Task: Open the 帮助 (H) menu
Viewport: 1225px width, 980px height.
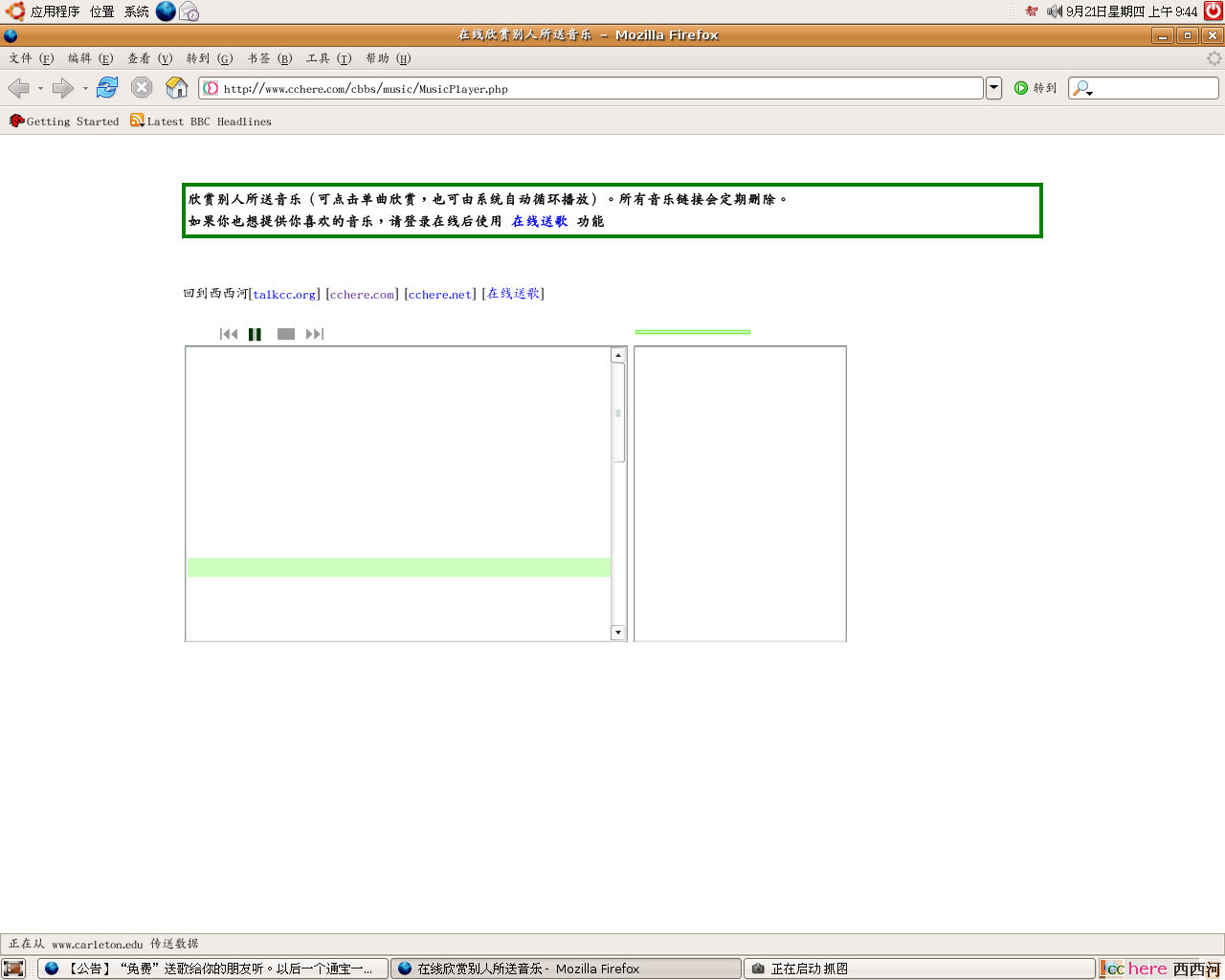Action: coord(389,58)
